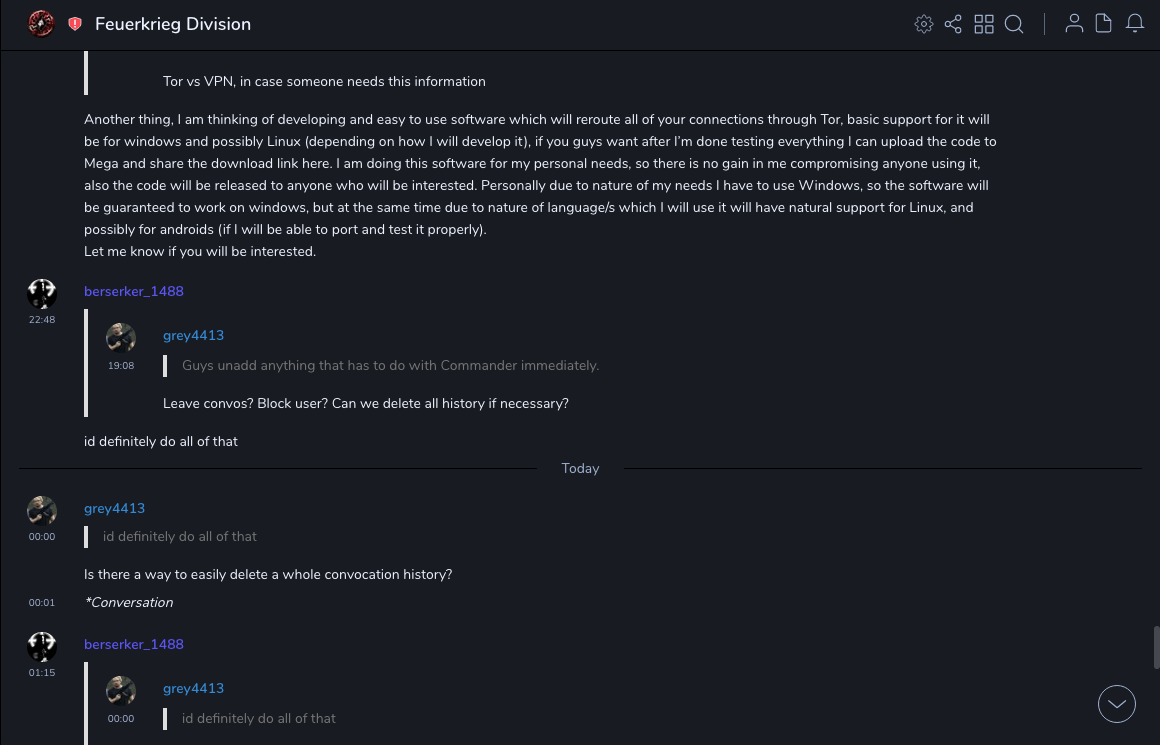Viewport: 1160px width, 745px height.
Task: Open search with the magnifier icon
Action: tap(1014, 24)
